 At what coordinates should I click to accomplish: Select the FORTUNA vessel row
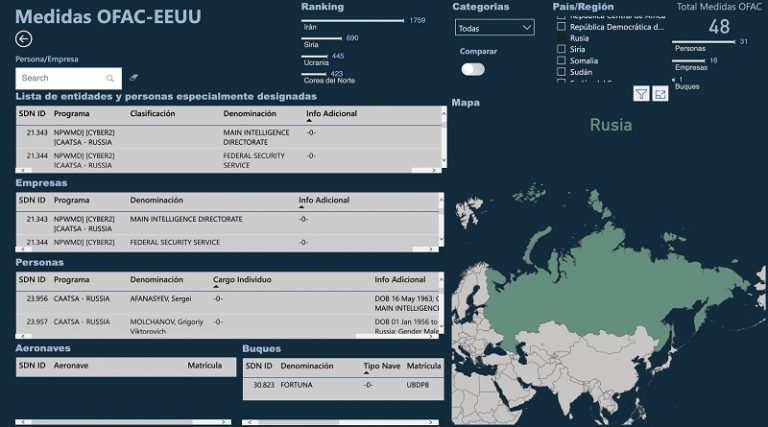click(343, 385)
